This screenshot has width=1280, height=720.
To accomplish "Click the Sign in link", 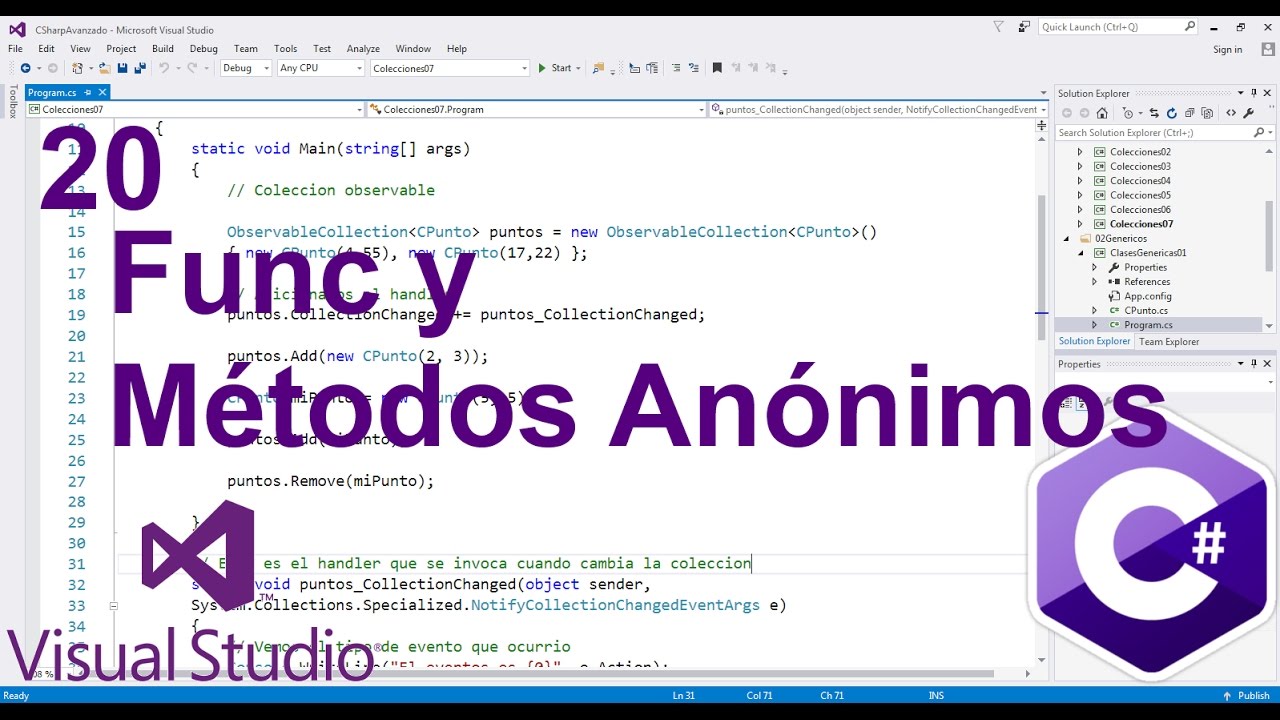I will (x=1228, y=49).
